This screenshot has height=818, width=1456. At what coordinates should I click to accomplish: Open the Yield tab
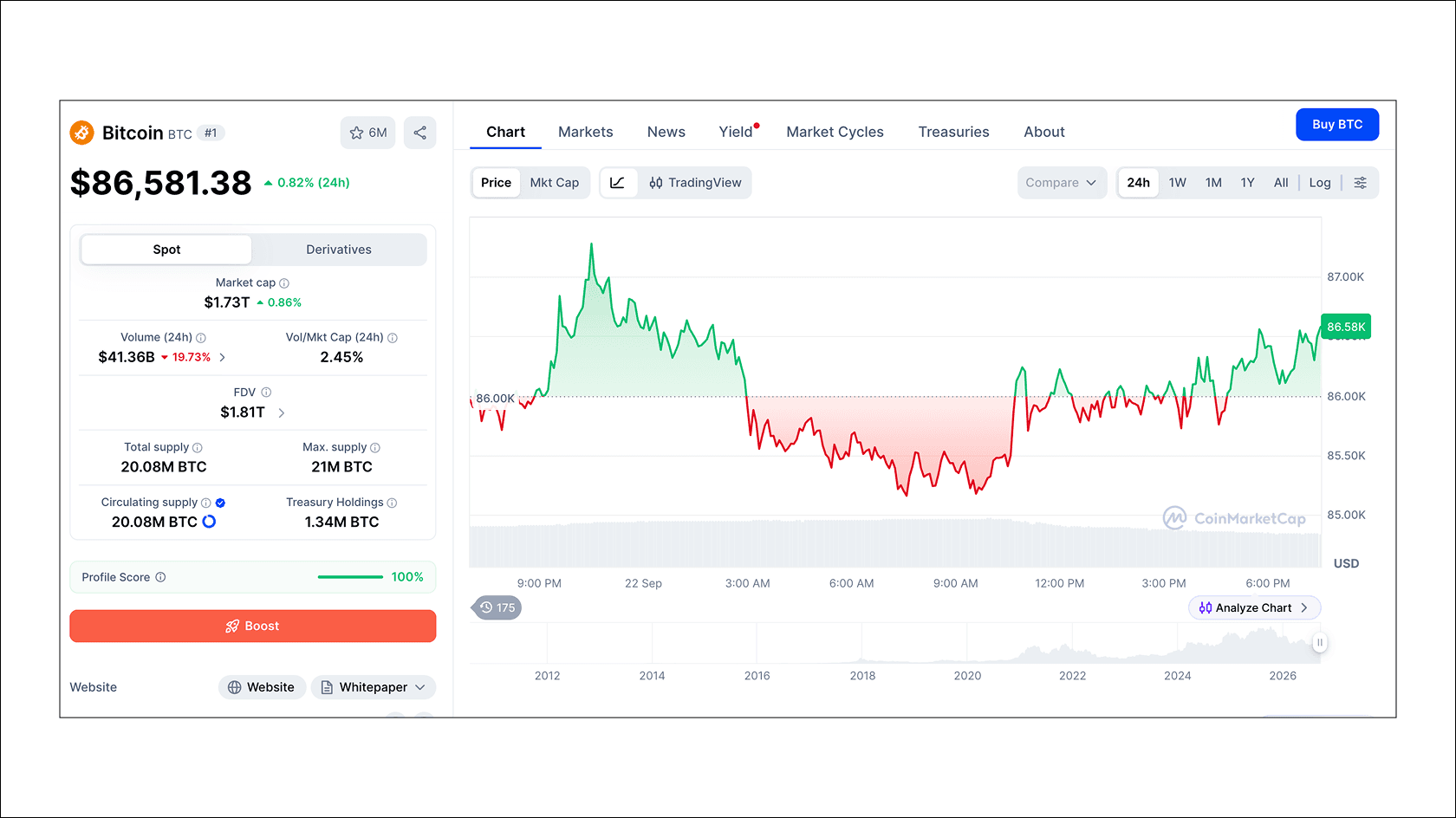(x=737, y=132)
